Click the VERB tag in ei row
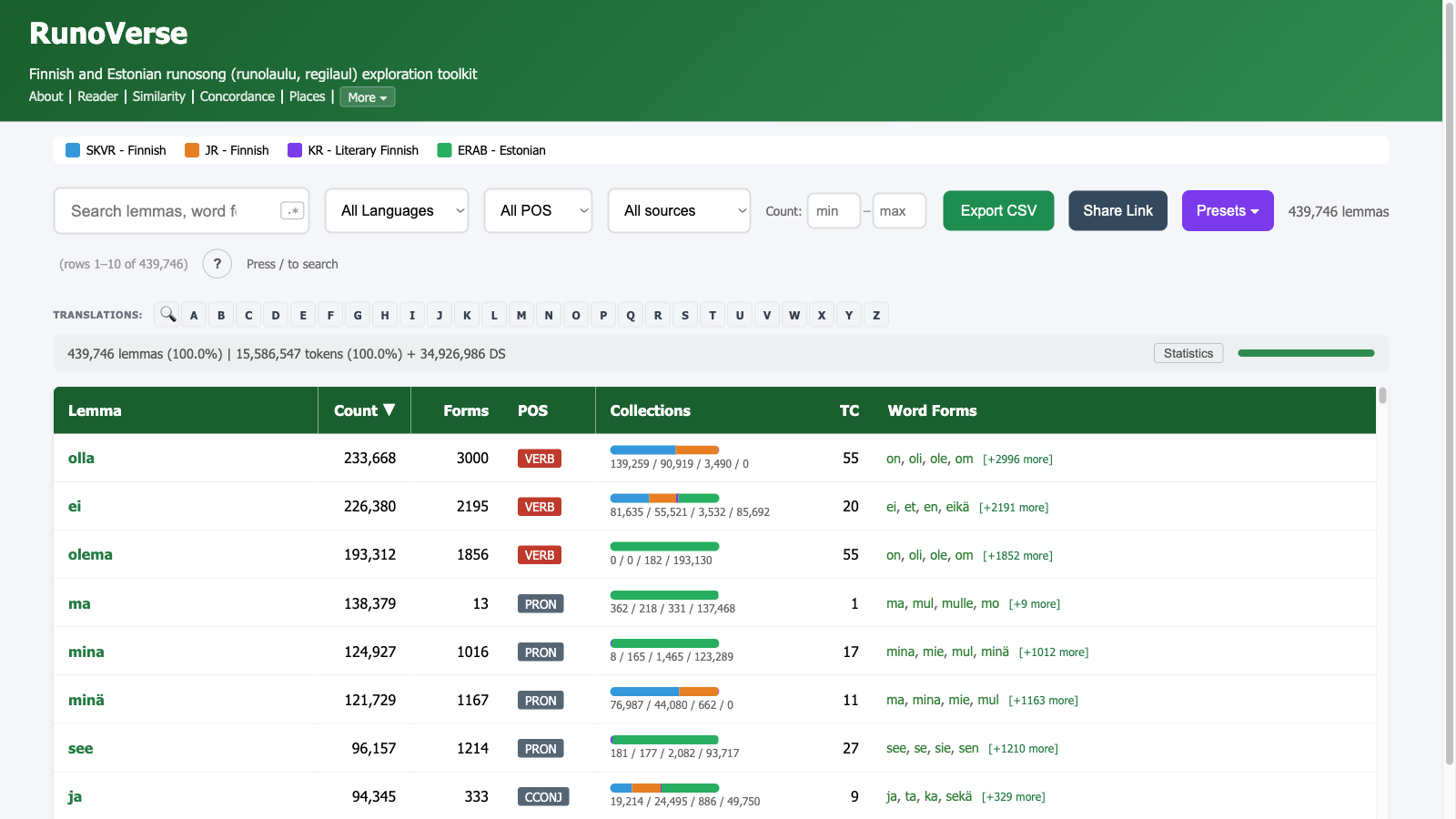This screenshot has width=1456, height=819. (540, 507)
